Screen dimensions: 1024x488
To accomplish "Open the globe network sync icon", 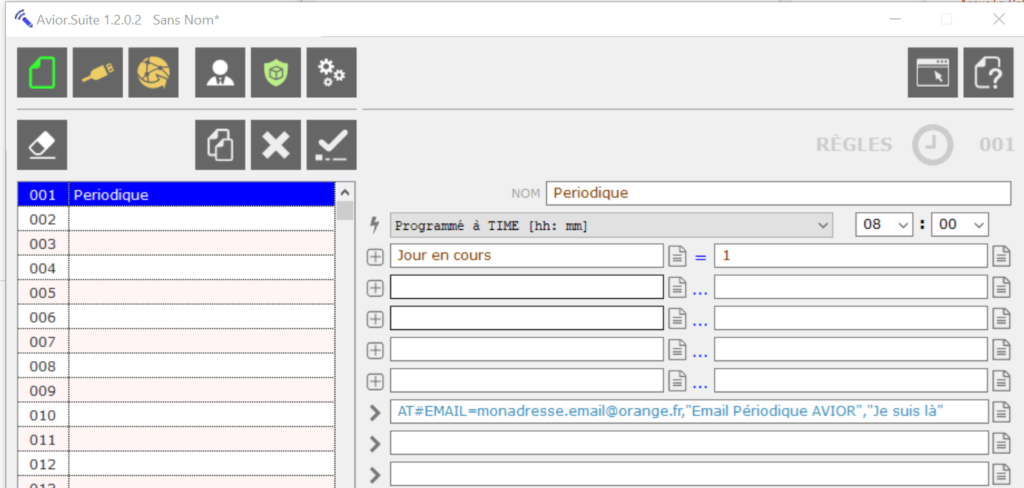I will [153, 73].
